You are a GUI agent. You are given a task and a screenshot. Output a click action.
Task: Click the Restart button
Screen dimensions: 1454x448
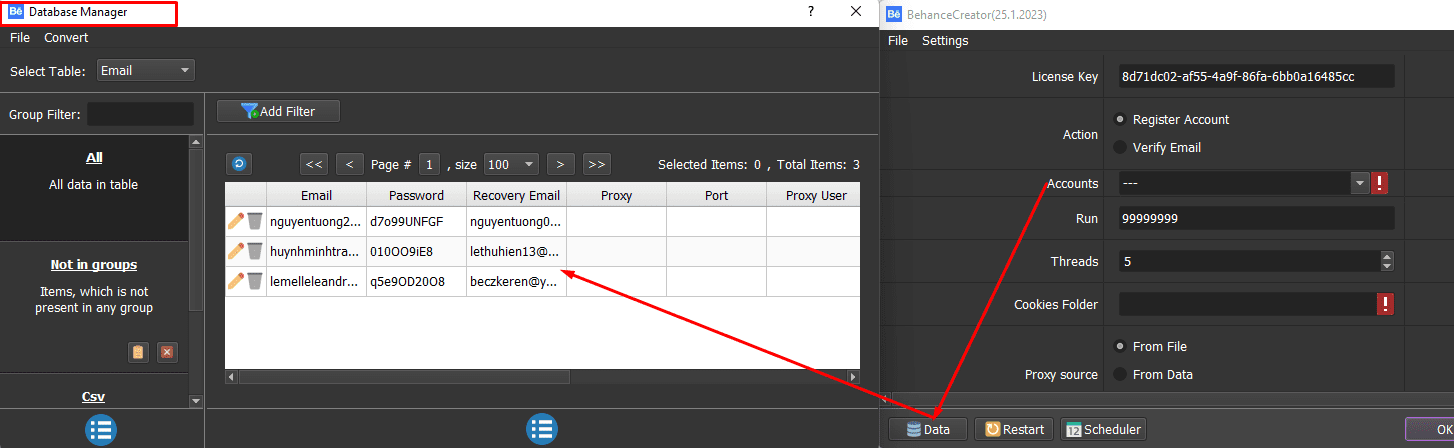pyautogui.click(x=1014, y=429)
